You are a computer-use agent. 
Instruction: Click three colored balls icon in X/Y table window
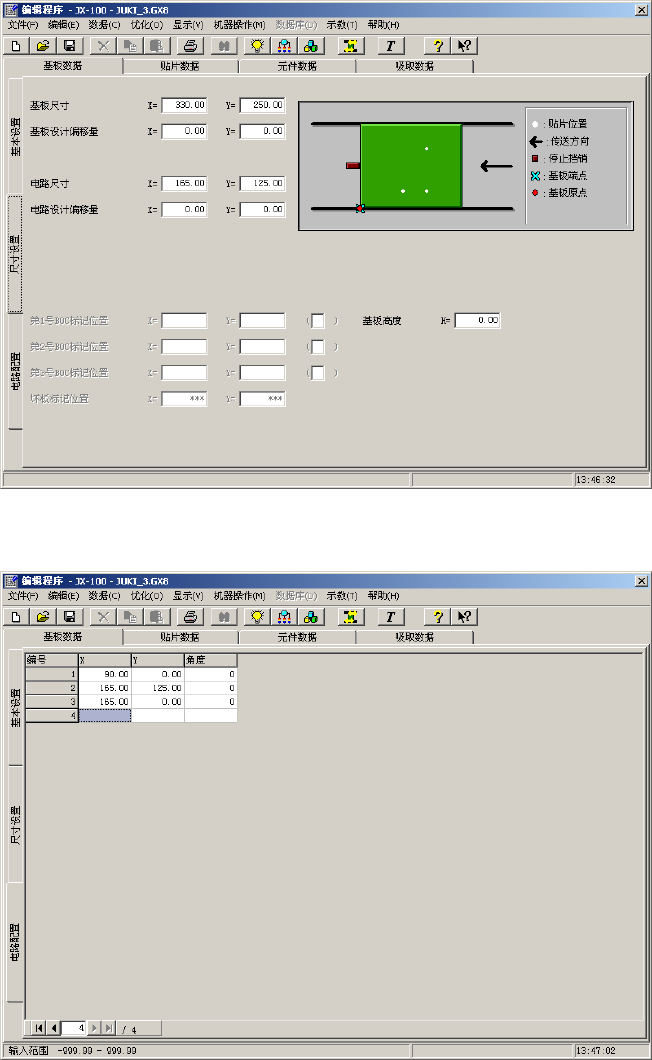311,617
